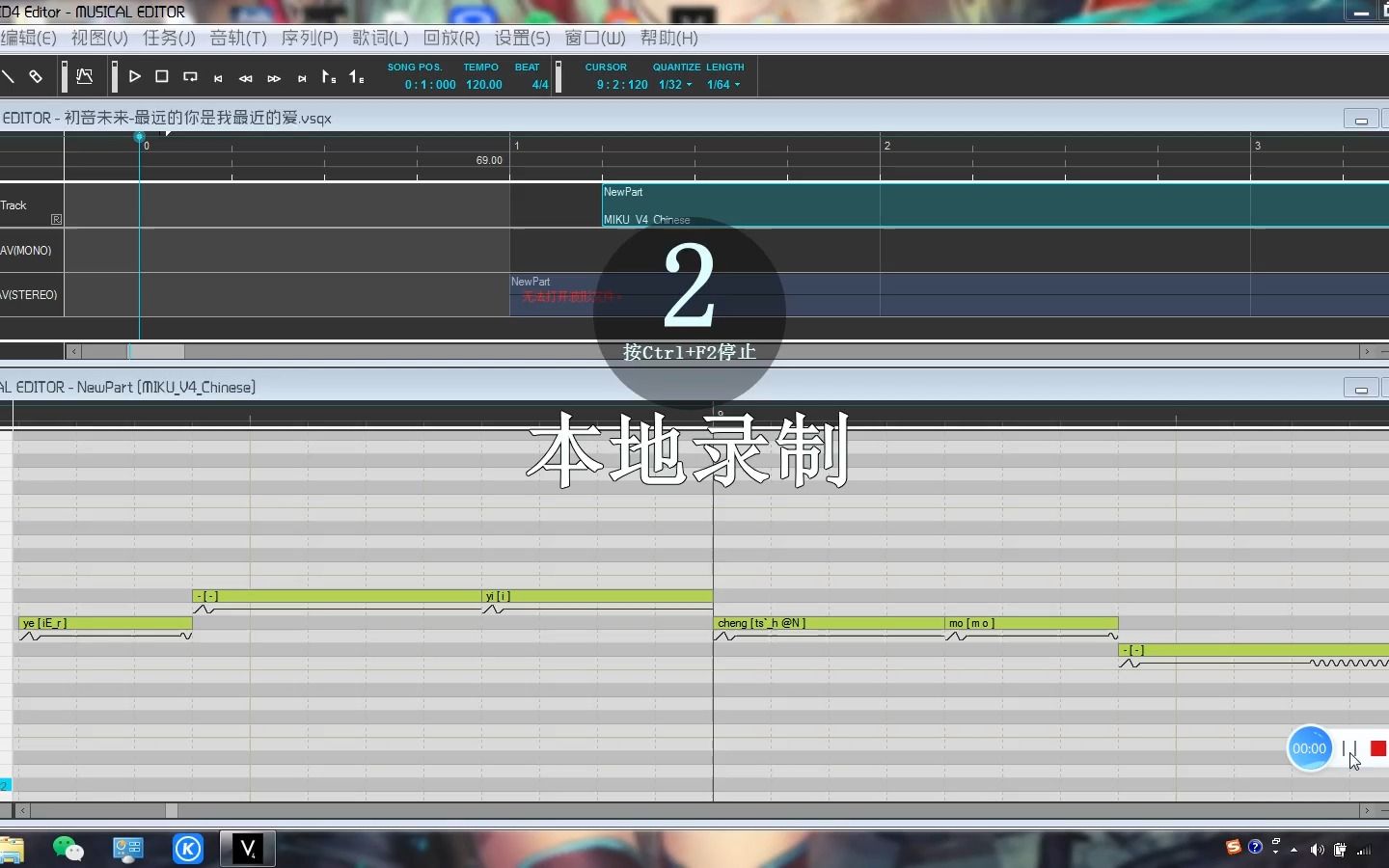Open the 编辑(E) menu
Screen dimensions: 1389x868
click(x=28, y=38)
